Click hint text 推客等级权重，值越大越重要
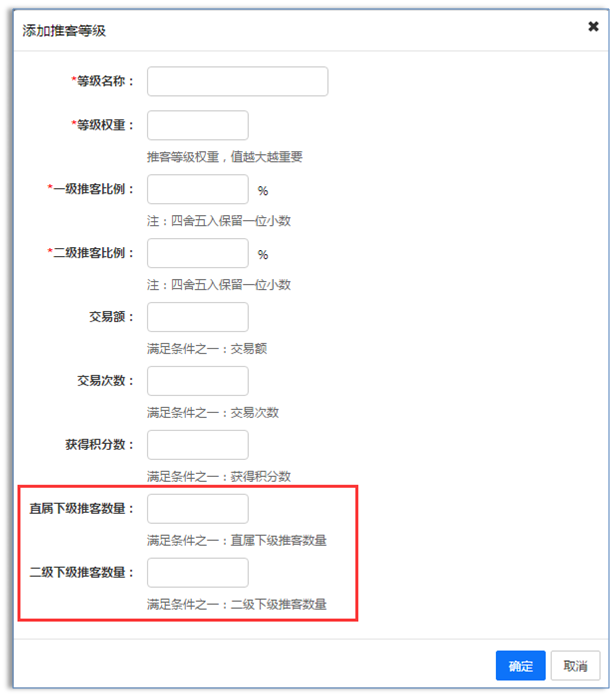The height and width of the screenshot is (697, 613). click(225, 156)
